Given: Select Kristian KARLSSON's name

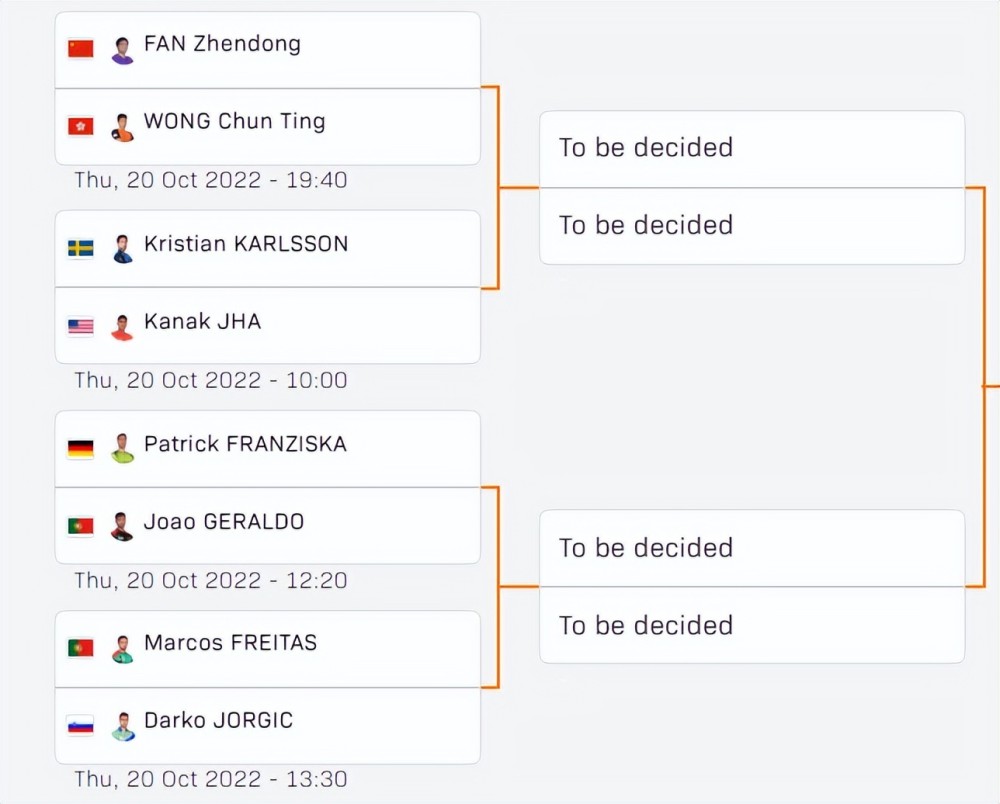Looking at the screenshot, I should [x=246, y=244].
